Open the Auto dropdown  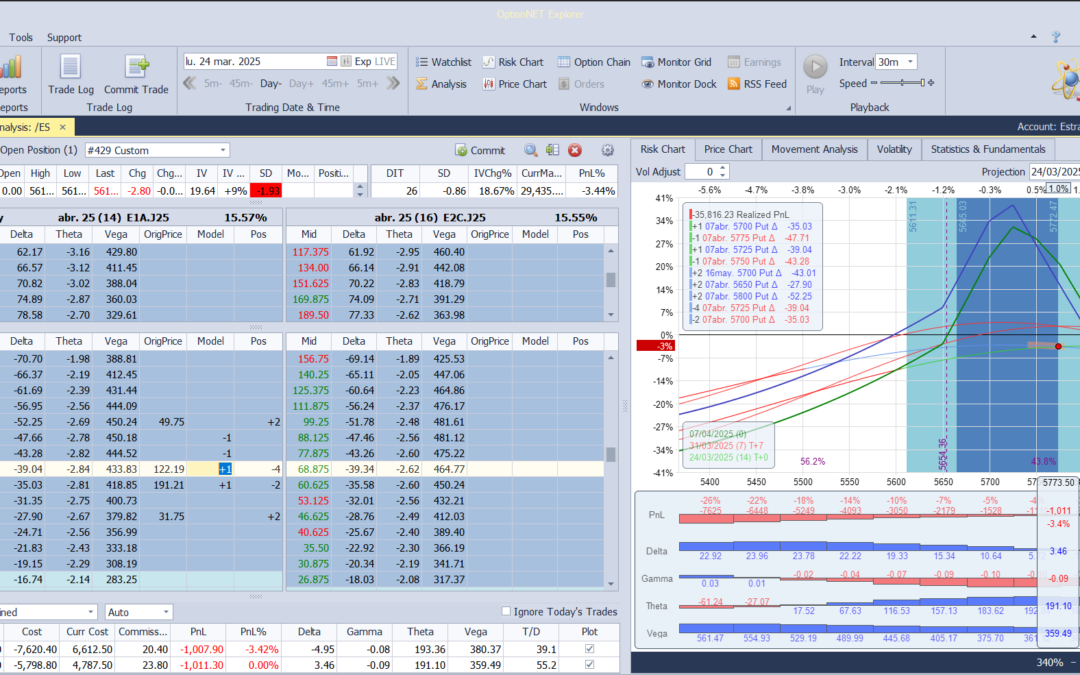pos(166,612)
